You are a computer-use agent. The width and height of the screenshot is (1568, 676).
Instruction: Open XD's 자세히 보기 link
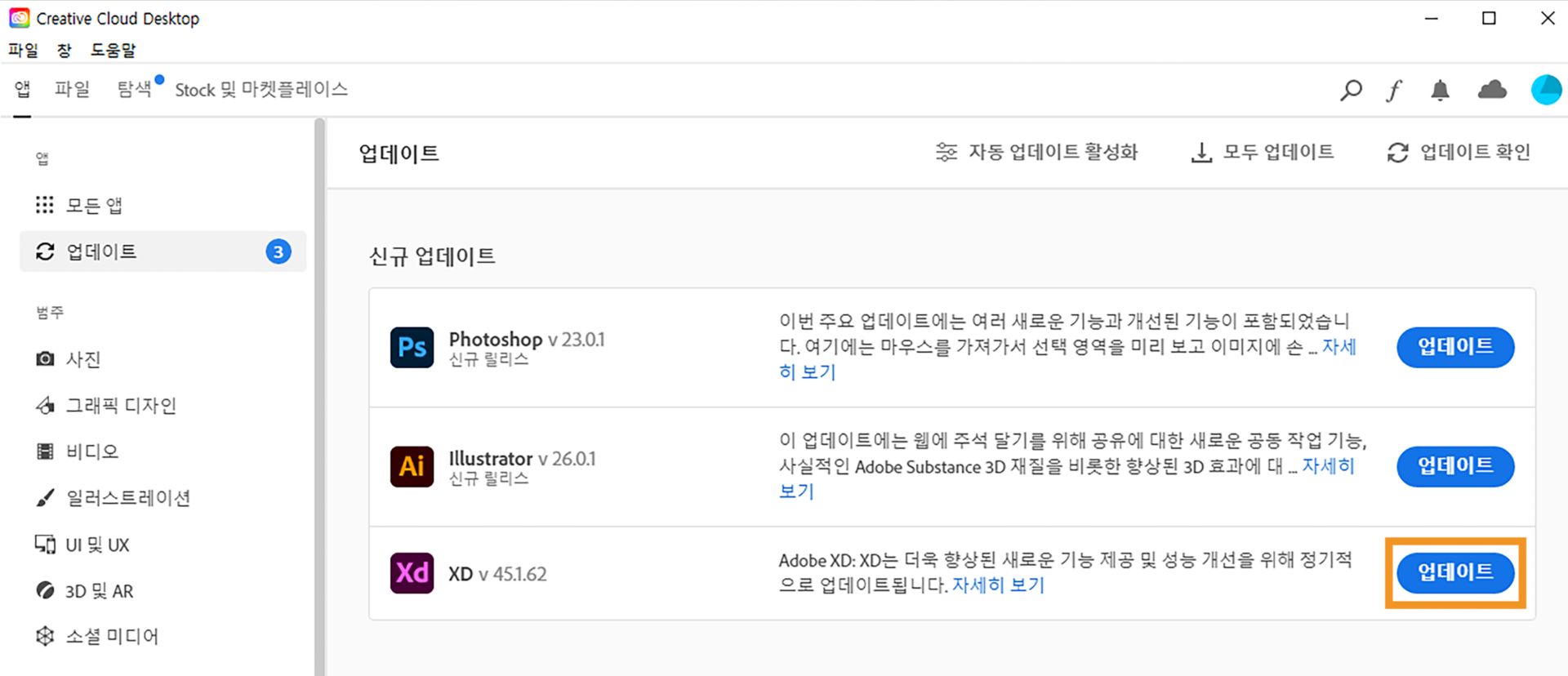click(998, 585)
